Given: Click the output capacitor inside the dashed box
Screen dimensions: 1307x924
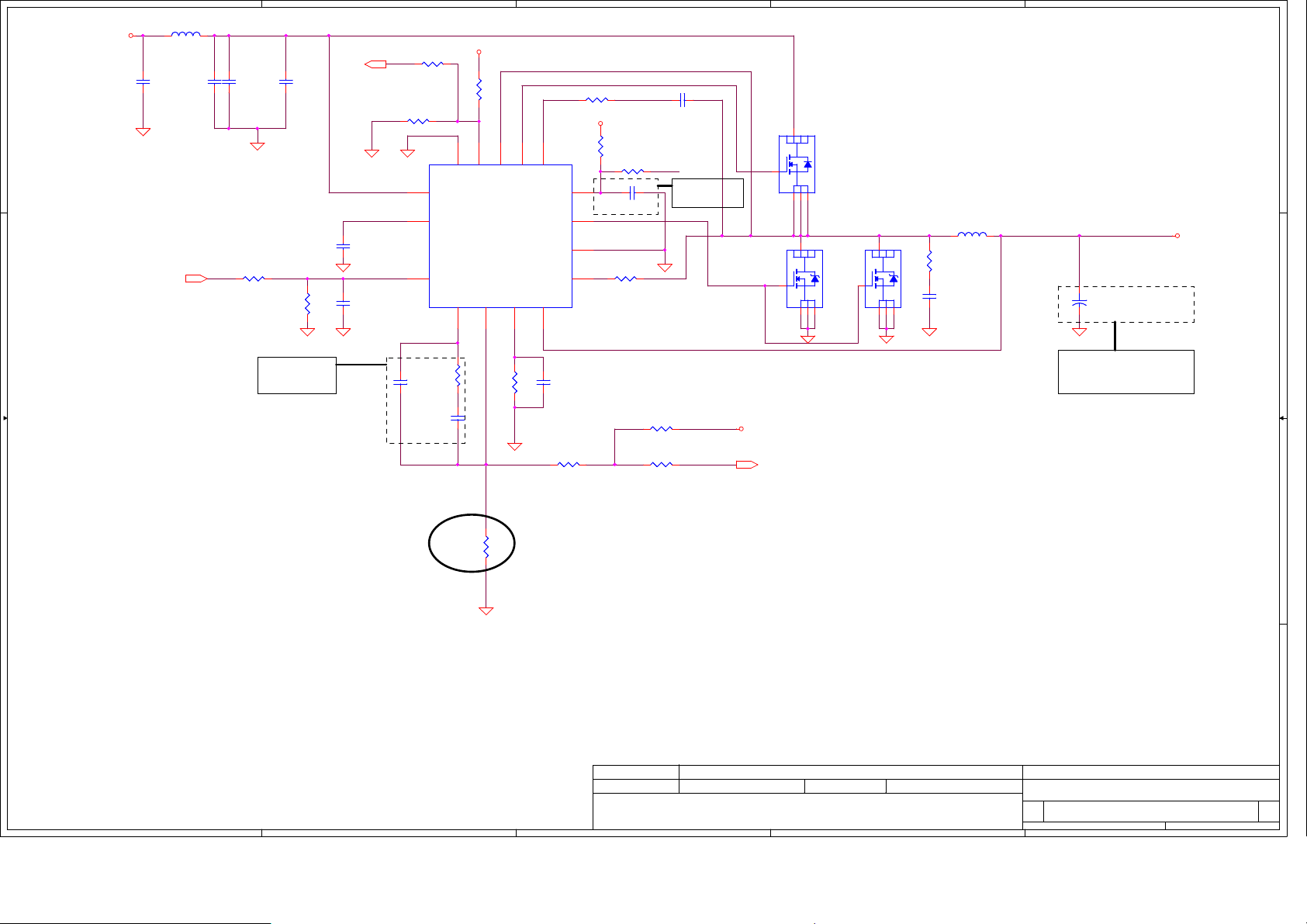Looking at the screenshot, I should (x=1079, y=303).
